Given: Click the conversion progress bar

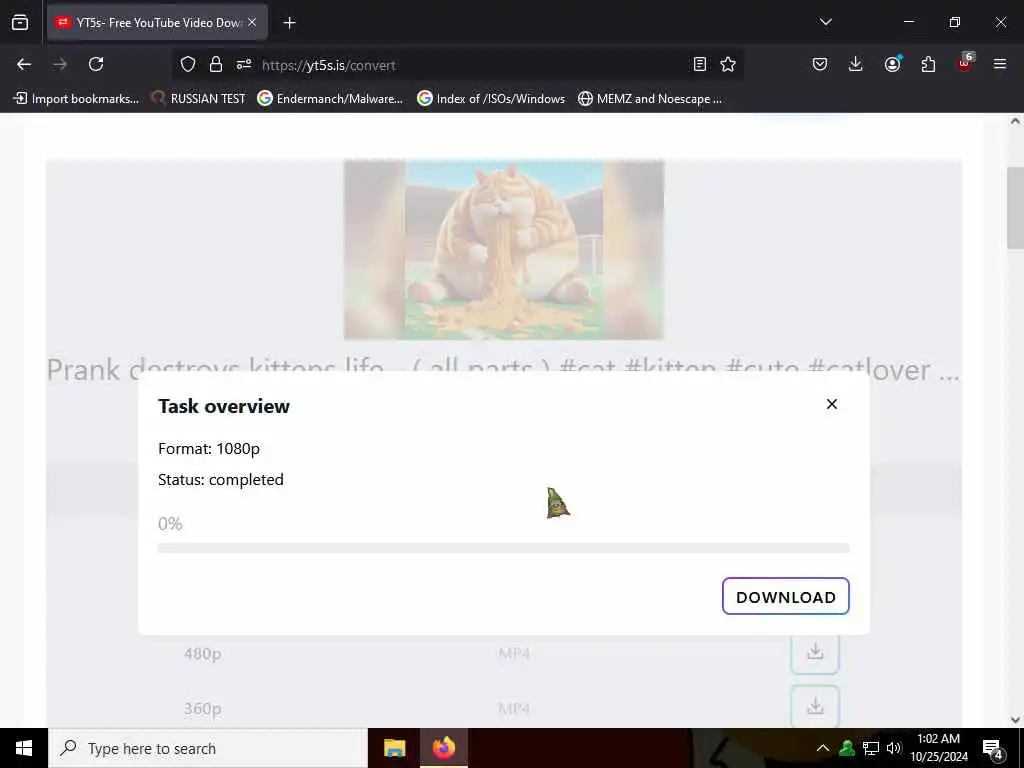Looking at the screenshot, I should point(504,548).
